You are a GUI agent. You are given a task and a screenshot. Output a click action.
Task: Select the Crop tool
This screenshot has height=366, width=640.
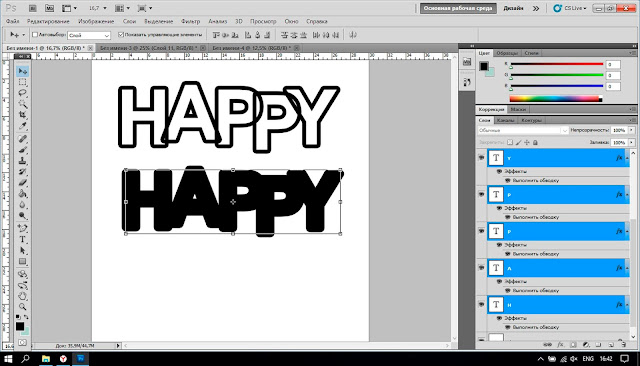coord(22,115)
